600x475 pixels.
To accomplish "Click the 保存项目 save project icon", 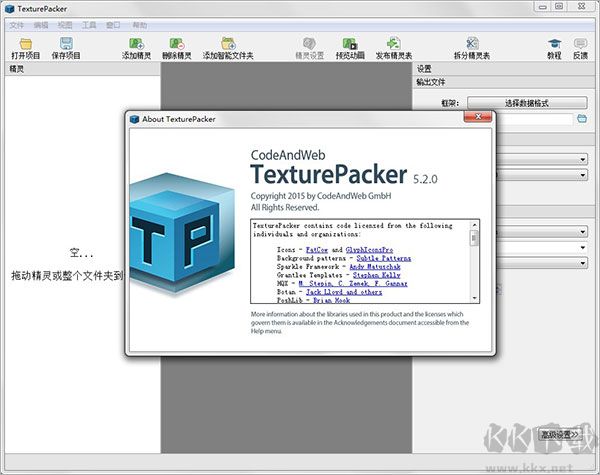I will (66, 43).
